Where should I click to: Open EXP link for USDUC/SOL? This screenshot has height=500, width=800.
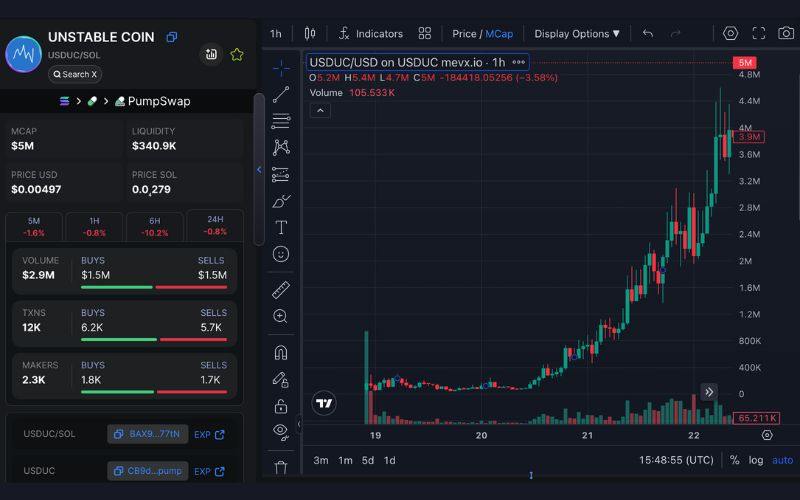(x=209, y=434)
